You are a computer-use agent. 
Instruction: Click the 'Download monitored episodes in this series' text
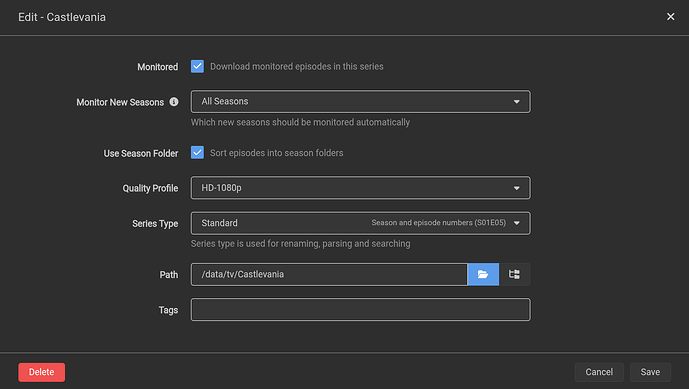(297, 66)
